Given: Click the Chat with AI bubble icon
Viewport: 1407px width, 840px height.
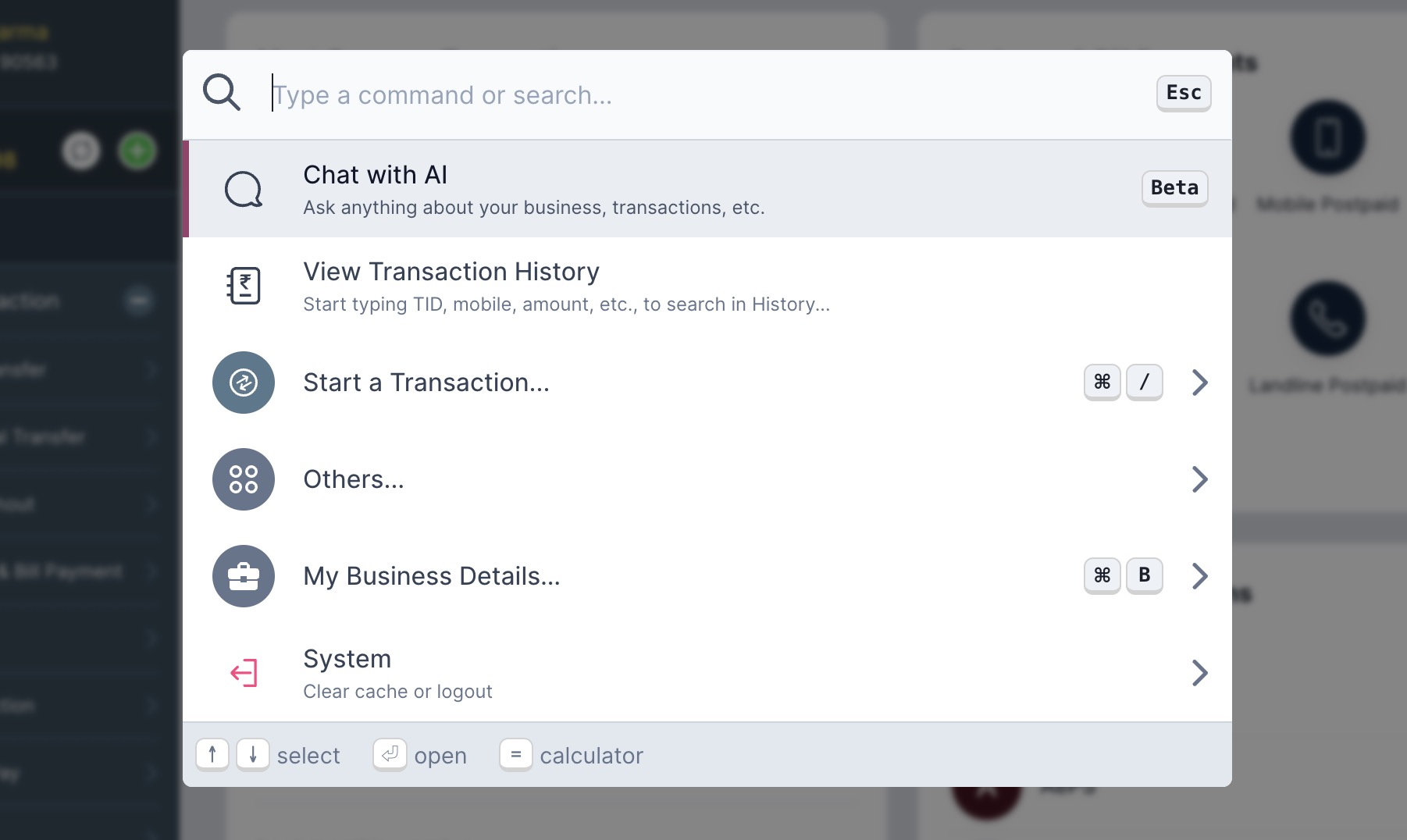Looking at the screenshot, I should (244, 189).
